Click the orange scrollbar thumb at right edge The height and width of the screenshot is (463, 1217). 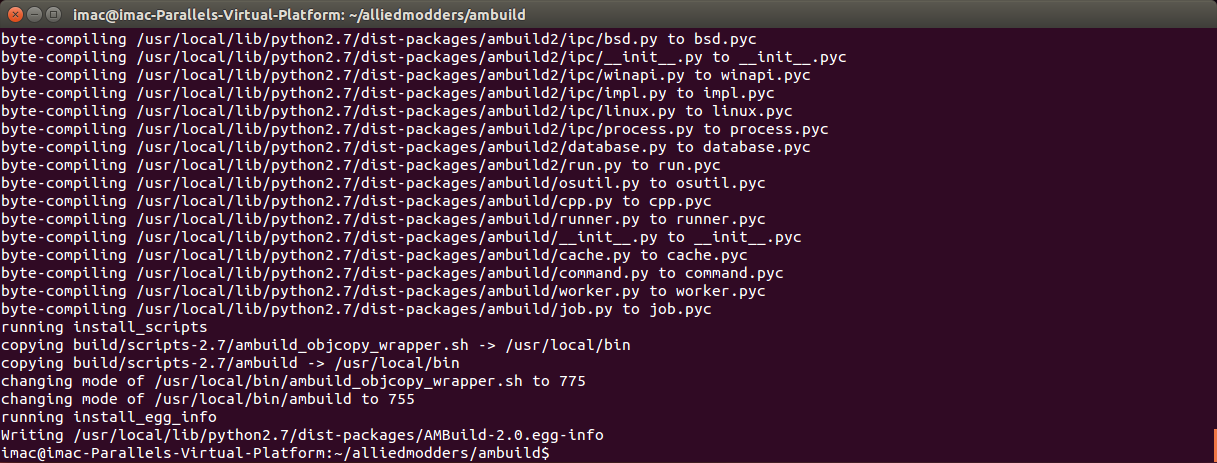[1214, 445]
